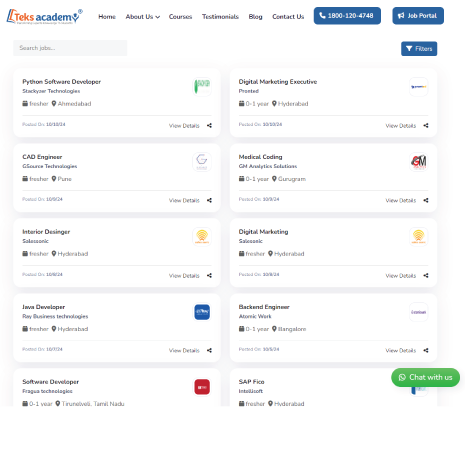The image size is (465, 450).
Task: Share the Java Developer job
Action: (209, 350)
